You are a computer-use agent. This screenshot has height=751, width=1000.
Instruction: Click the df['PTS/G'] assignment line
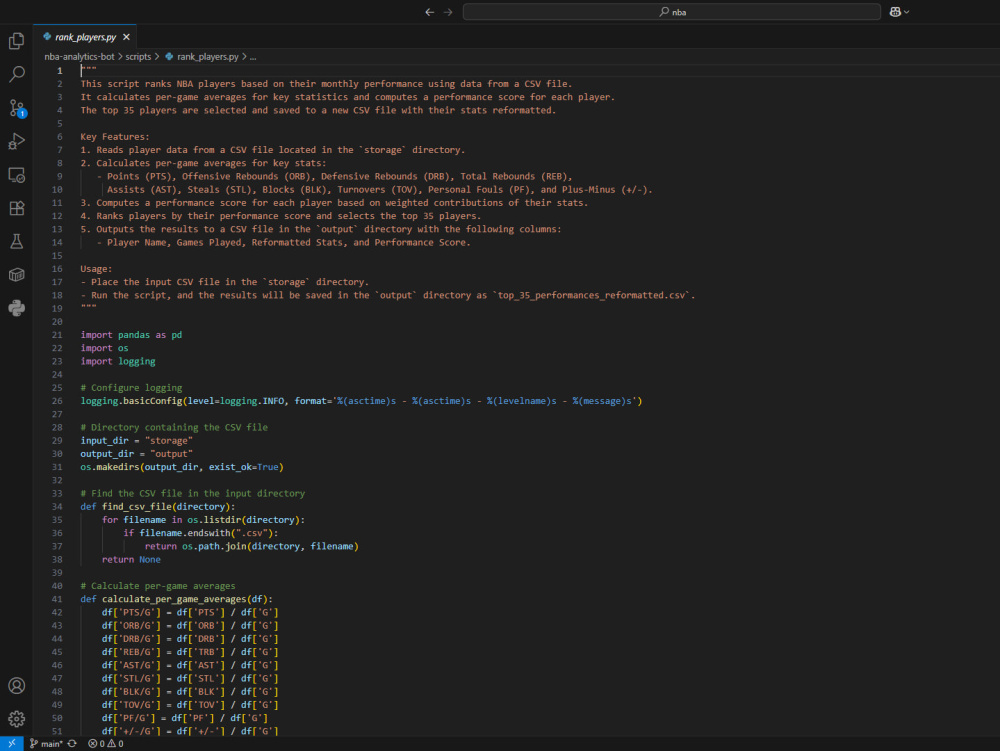pos(190,613)
